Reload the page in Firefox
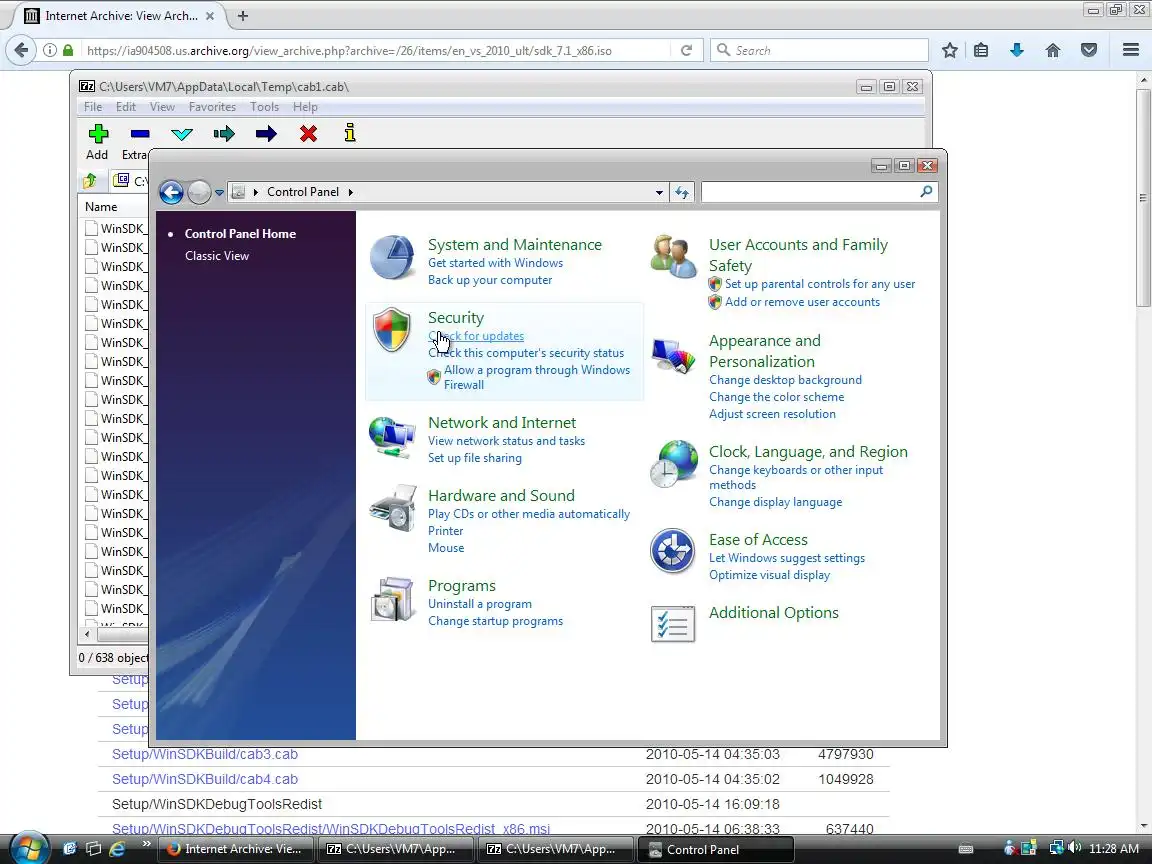 coord(686,50)
